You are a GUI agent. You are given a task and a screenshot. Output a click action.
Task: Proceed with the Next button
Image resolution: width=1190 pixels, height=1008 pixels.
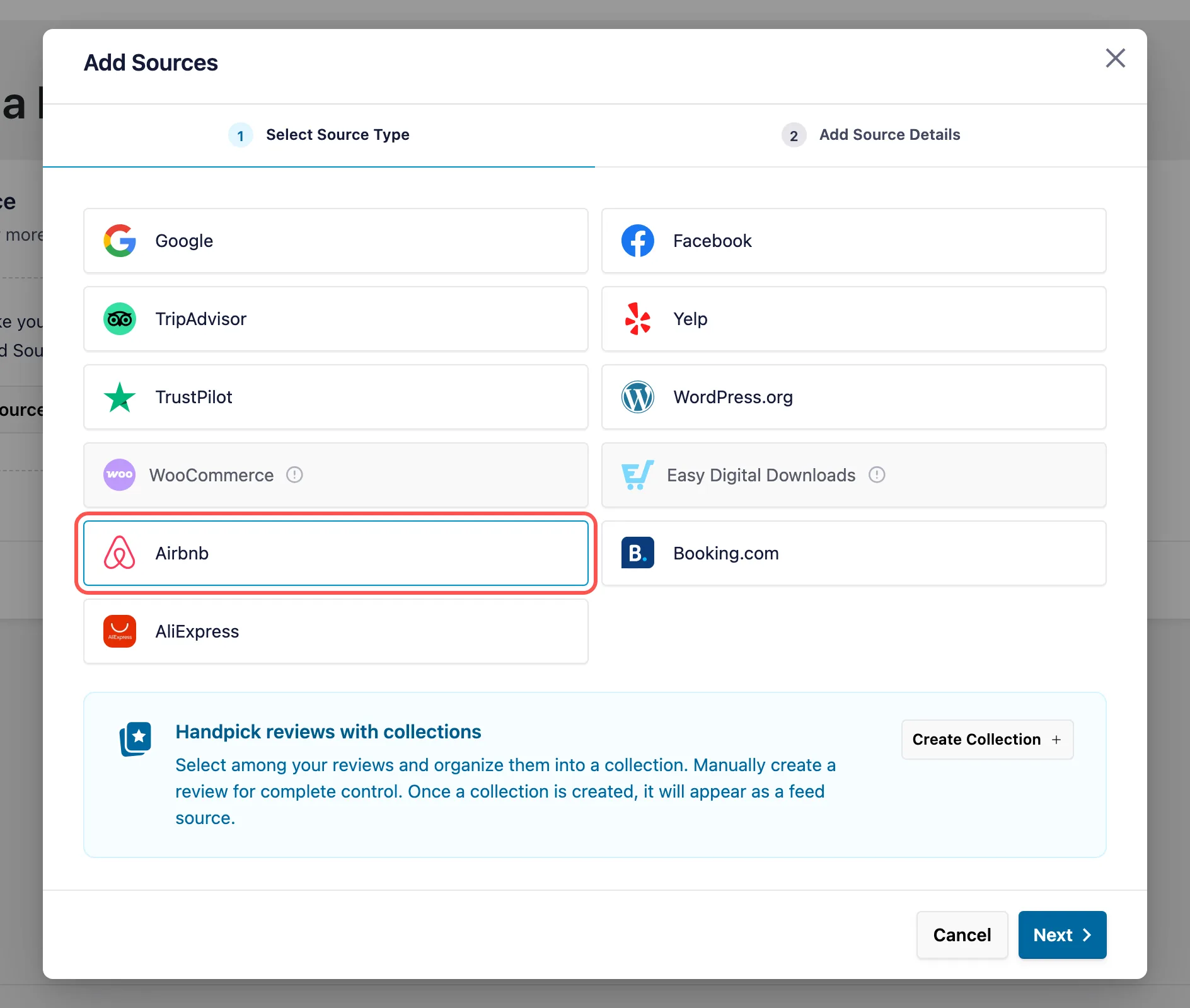pyautogui.click(x=1063, y=935)
